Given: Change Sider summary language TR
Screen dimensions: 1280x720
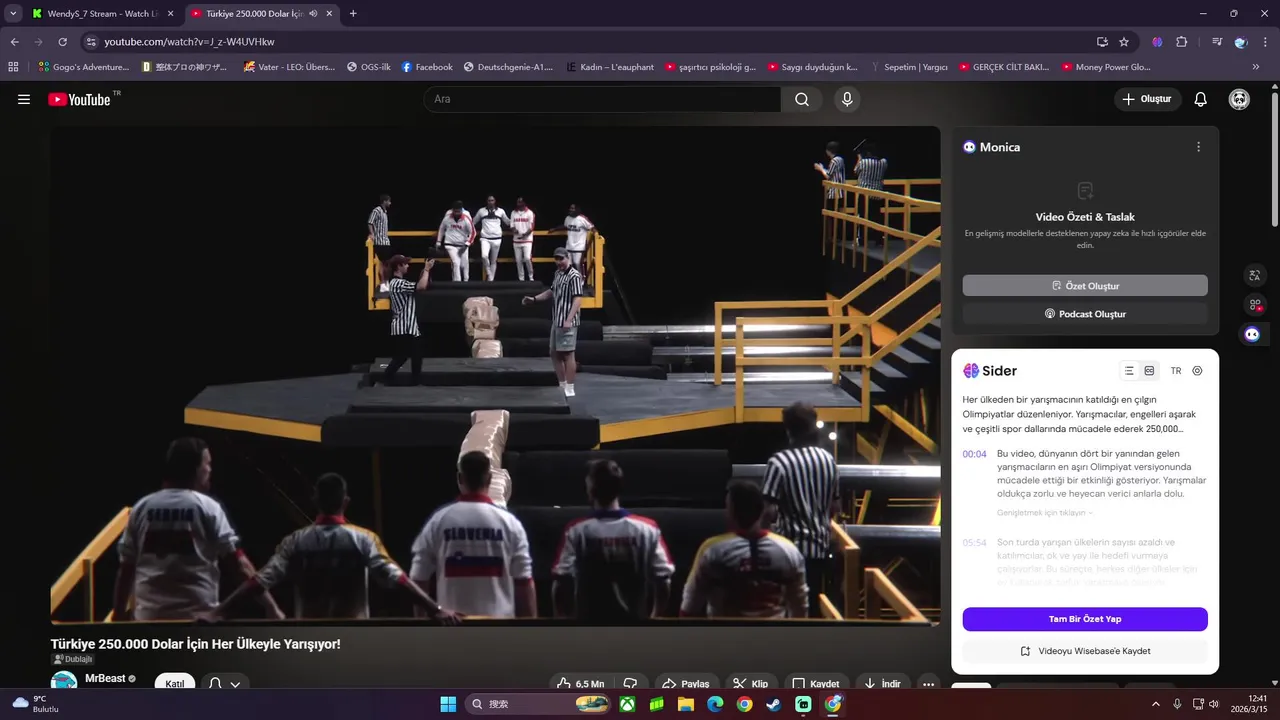Looking at the screenshot, I should (1176, 371).
